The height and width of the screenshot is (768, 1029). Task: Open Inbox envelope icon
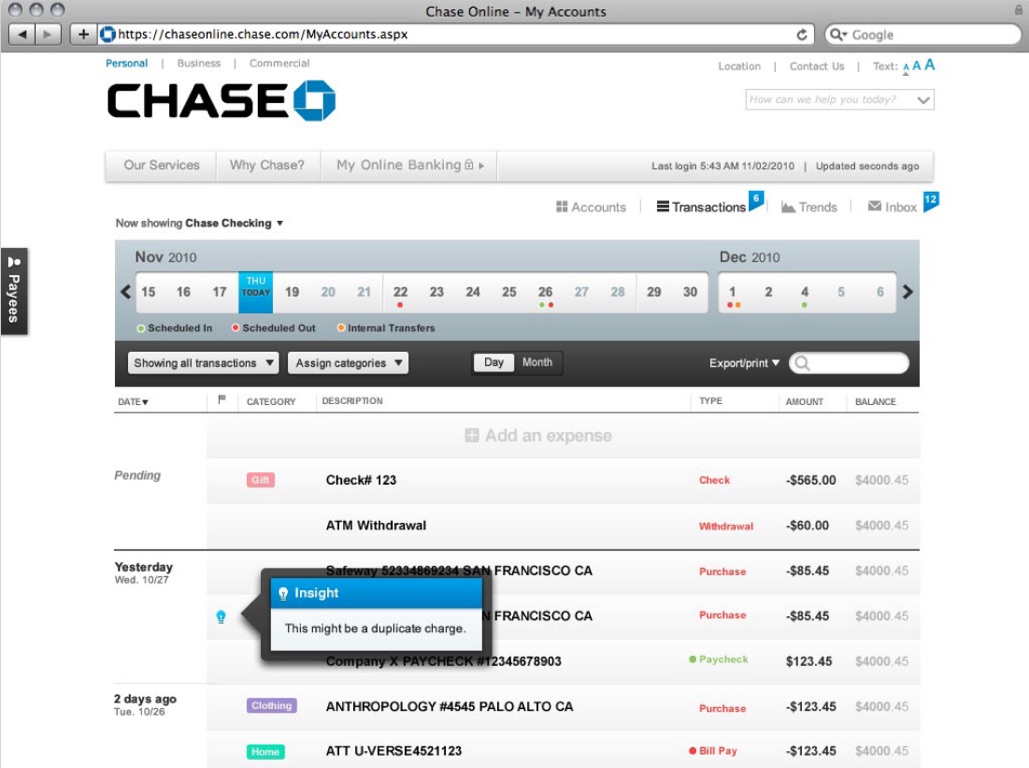pos(874,206)
